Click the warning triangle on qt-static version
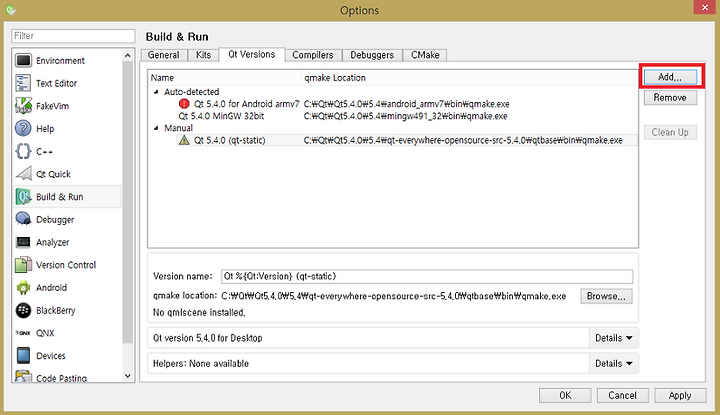Image resolution: width=720 pixels, height=415 pixels. point(184,140)
